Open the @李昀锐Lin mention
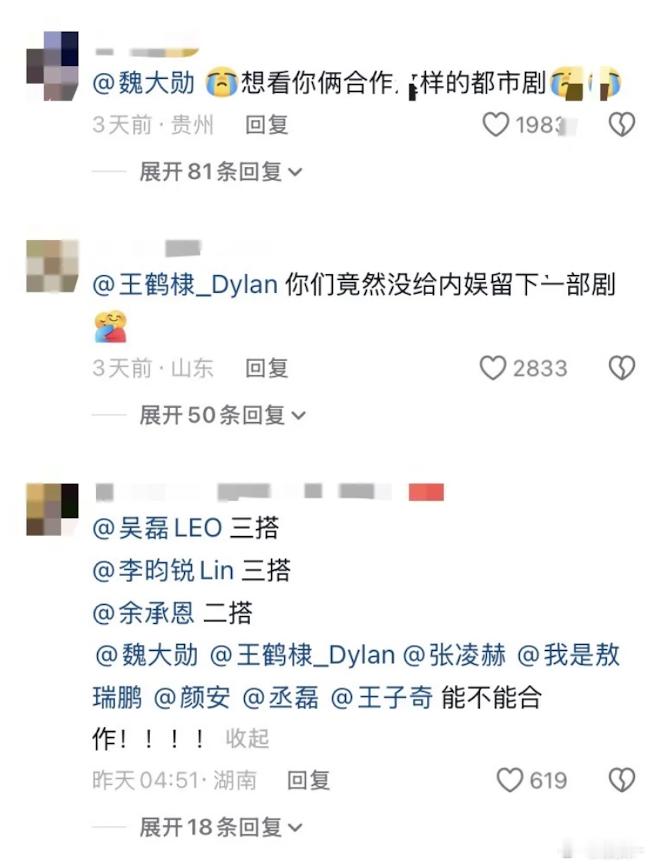Image resolution: width=650 pixels, height=866 pixels. point(163,570)
